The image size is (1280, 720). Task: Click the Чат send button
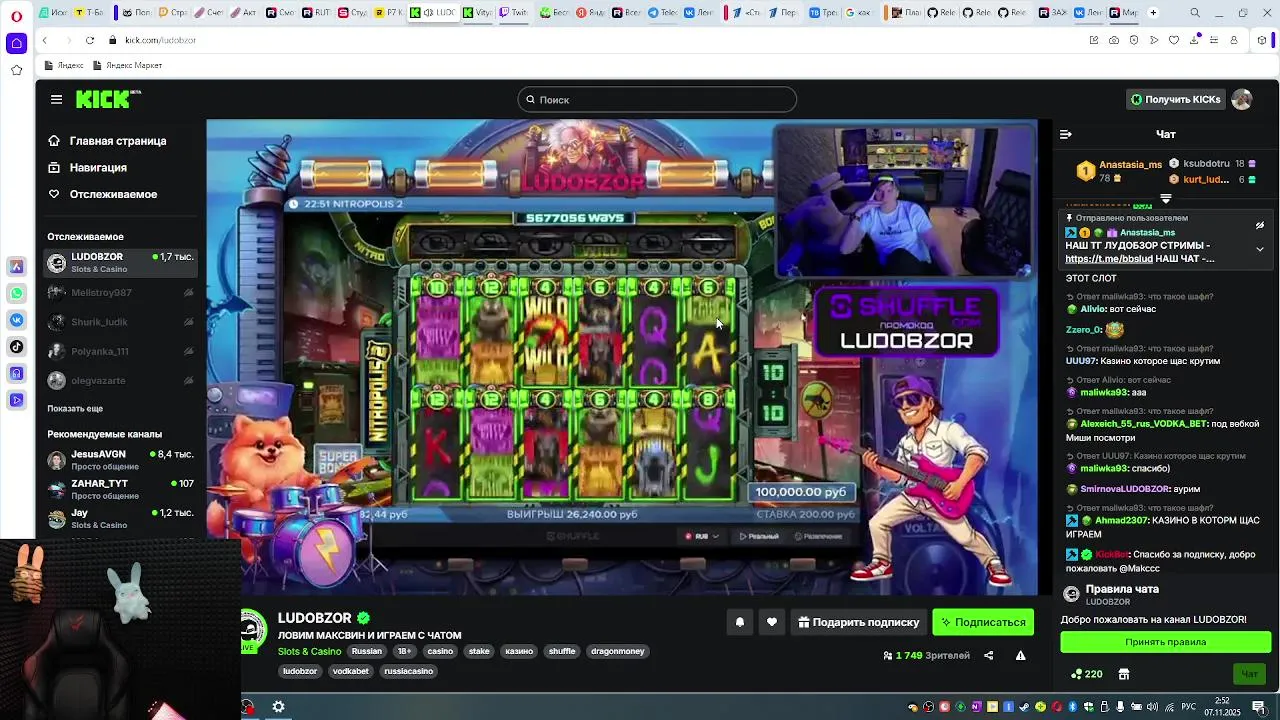[1250, 674]
